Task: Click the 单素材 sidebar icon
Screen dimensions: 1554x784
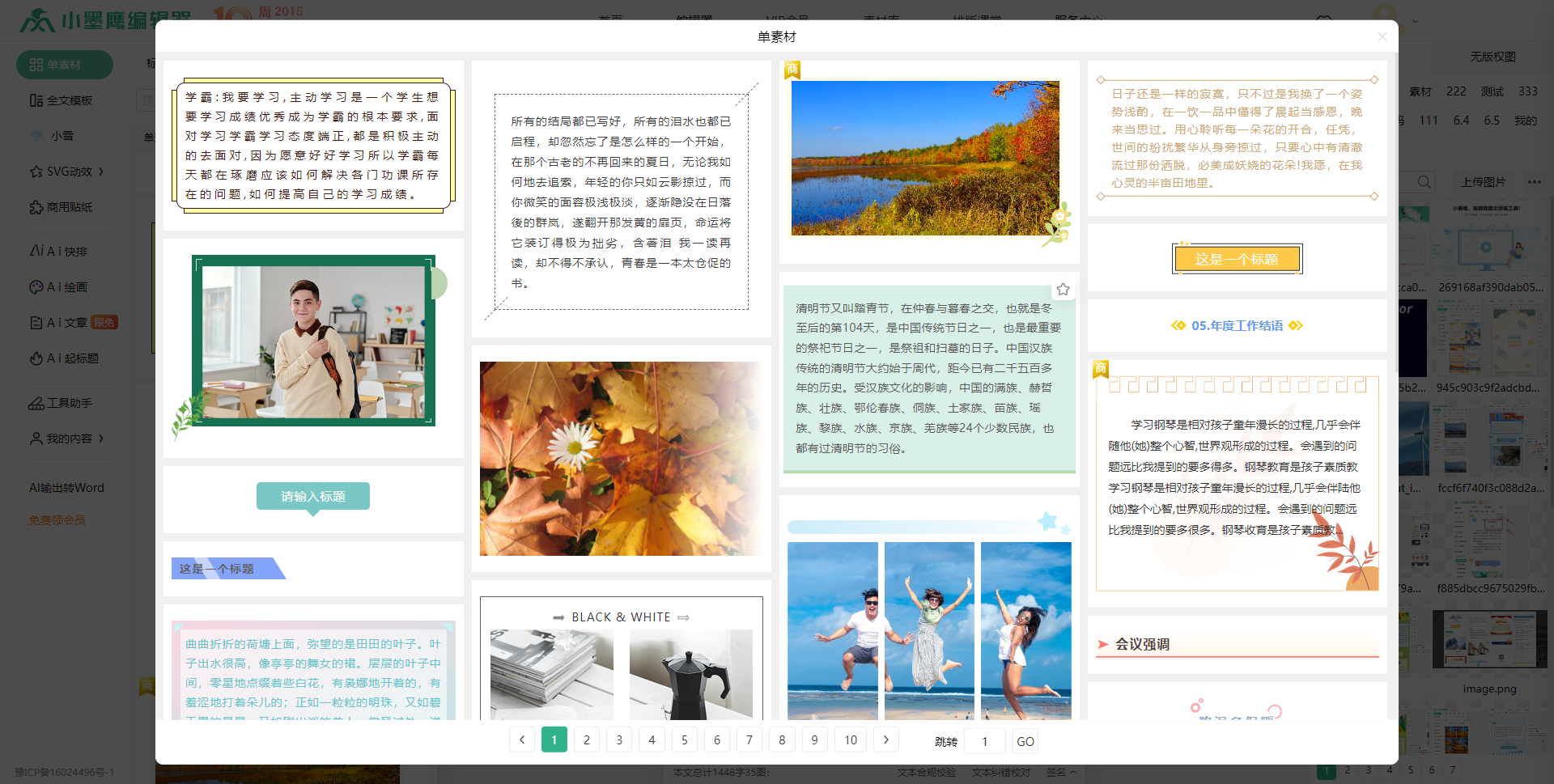Action: click(36, 65)
